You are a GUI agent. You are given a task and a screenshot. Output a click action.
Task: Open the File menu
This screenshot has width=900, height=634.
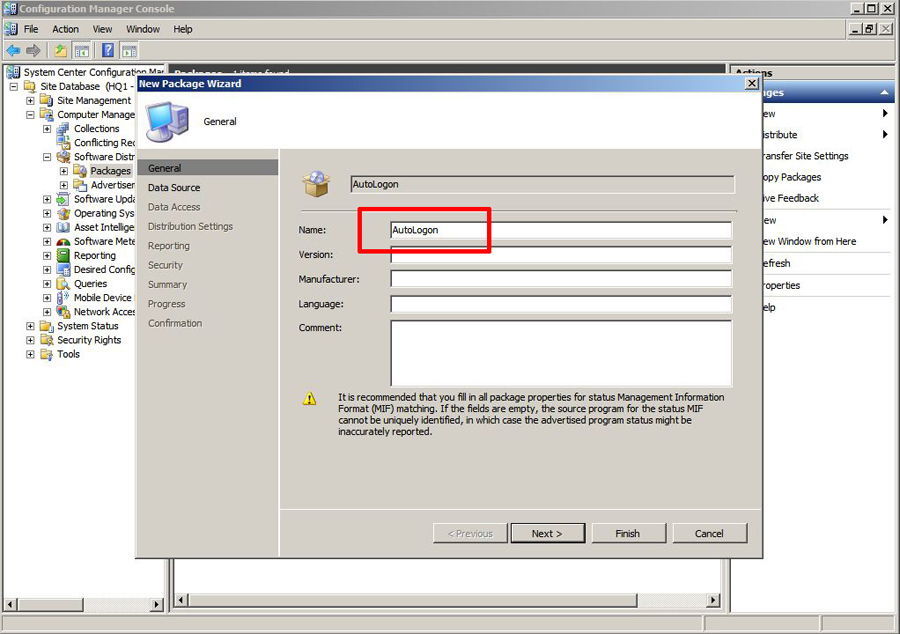pos(31,29)
